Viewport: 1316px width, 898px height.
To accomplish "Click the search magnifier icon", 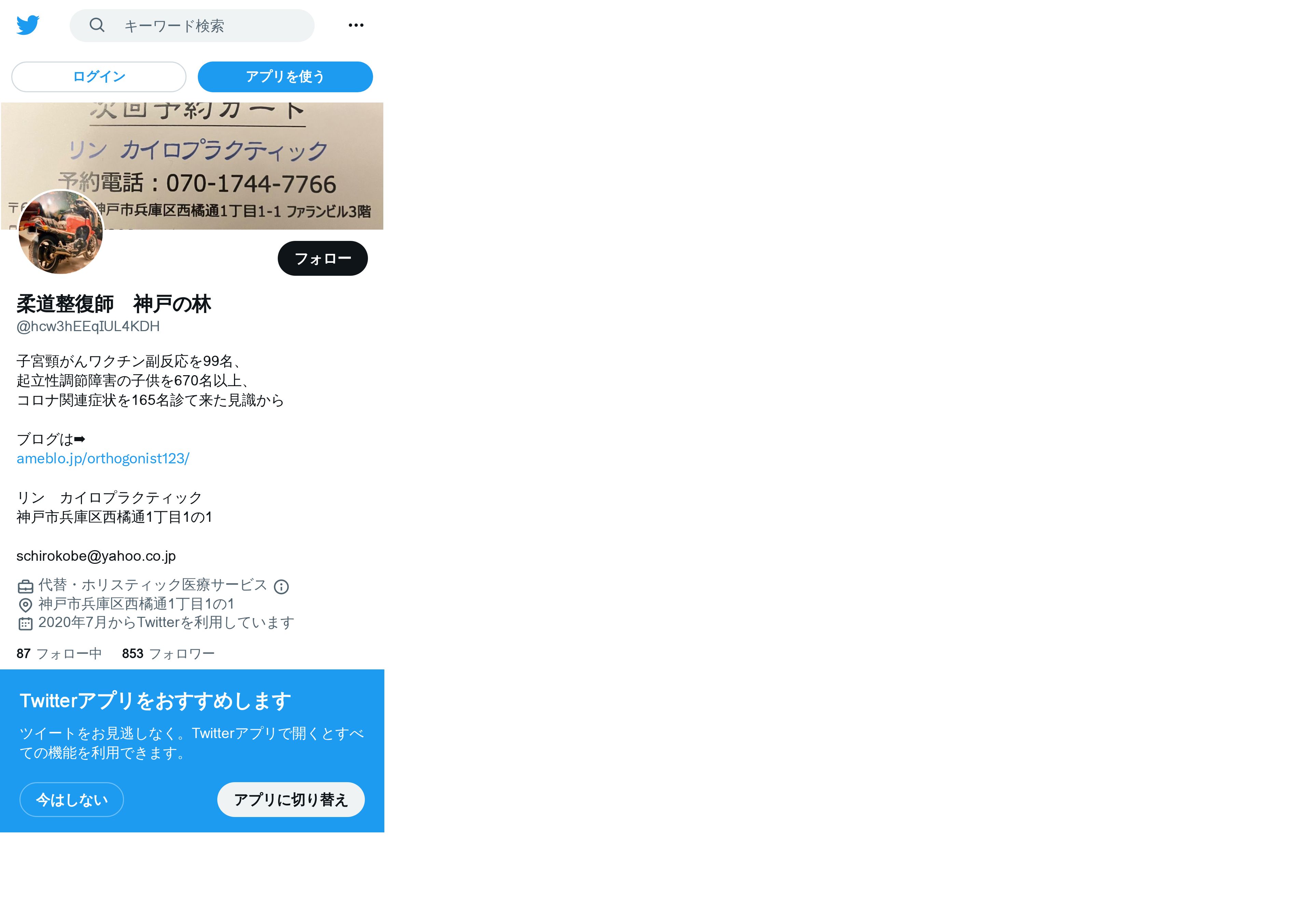I will pyautogui.click(x=97, y=25).
